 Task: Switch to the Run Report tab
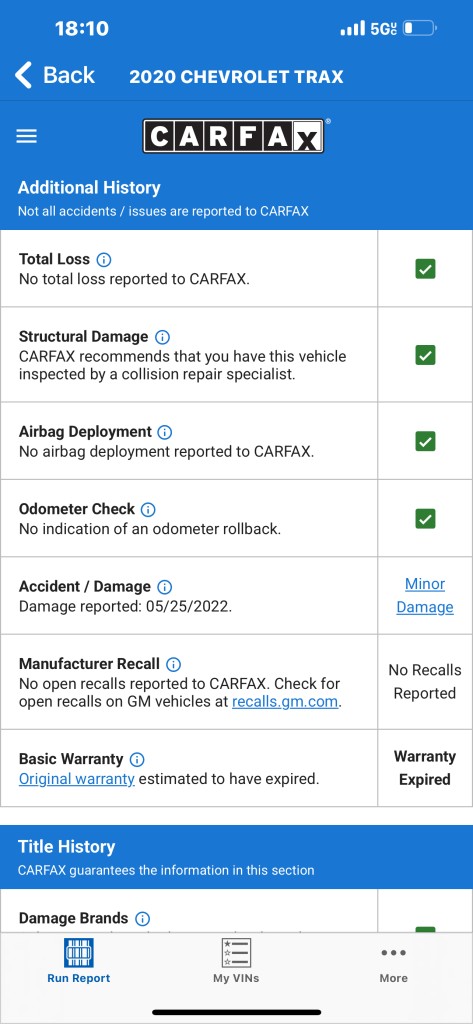78,961
